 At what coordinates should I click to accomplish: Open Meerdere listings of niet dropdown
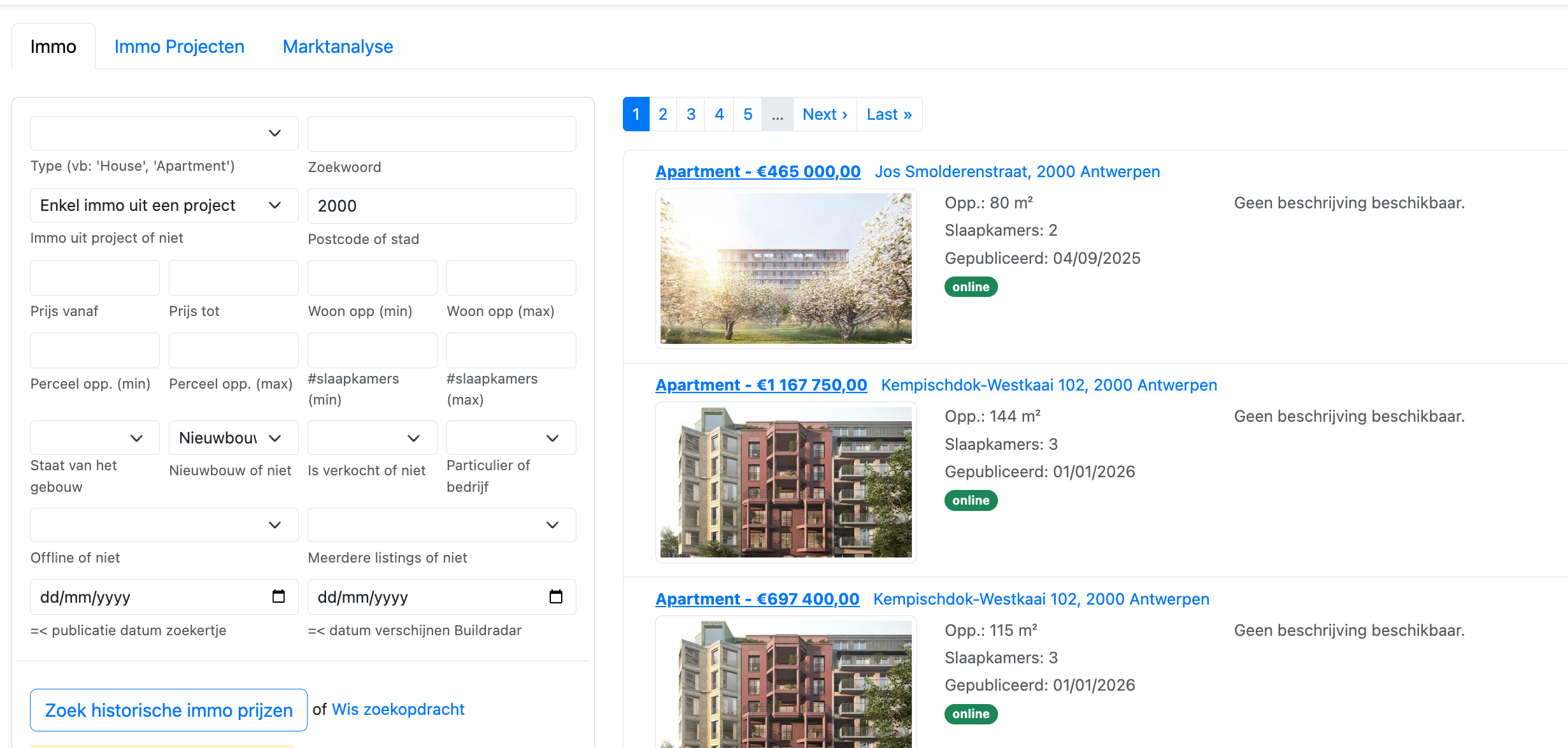coord(441,525)
